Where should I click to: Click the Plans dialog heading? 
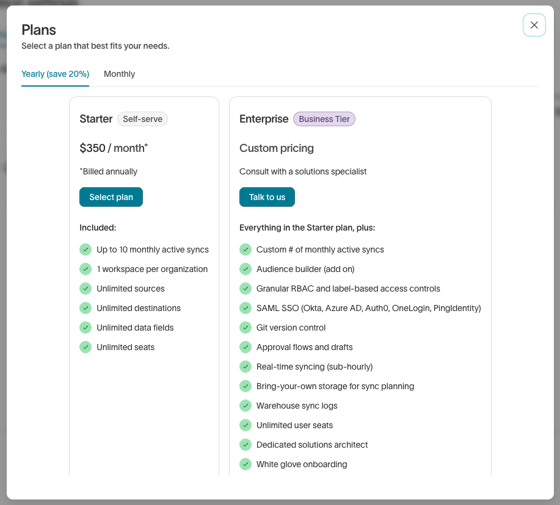(39, 30)
